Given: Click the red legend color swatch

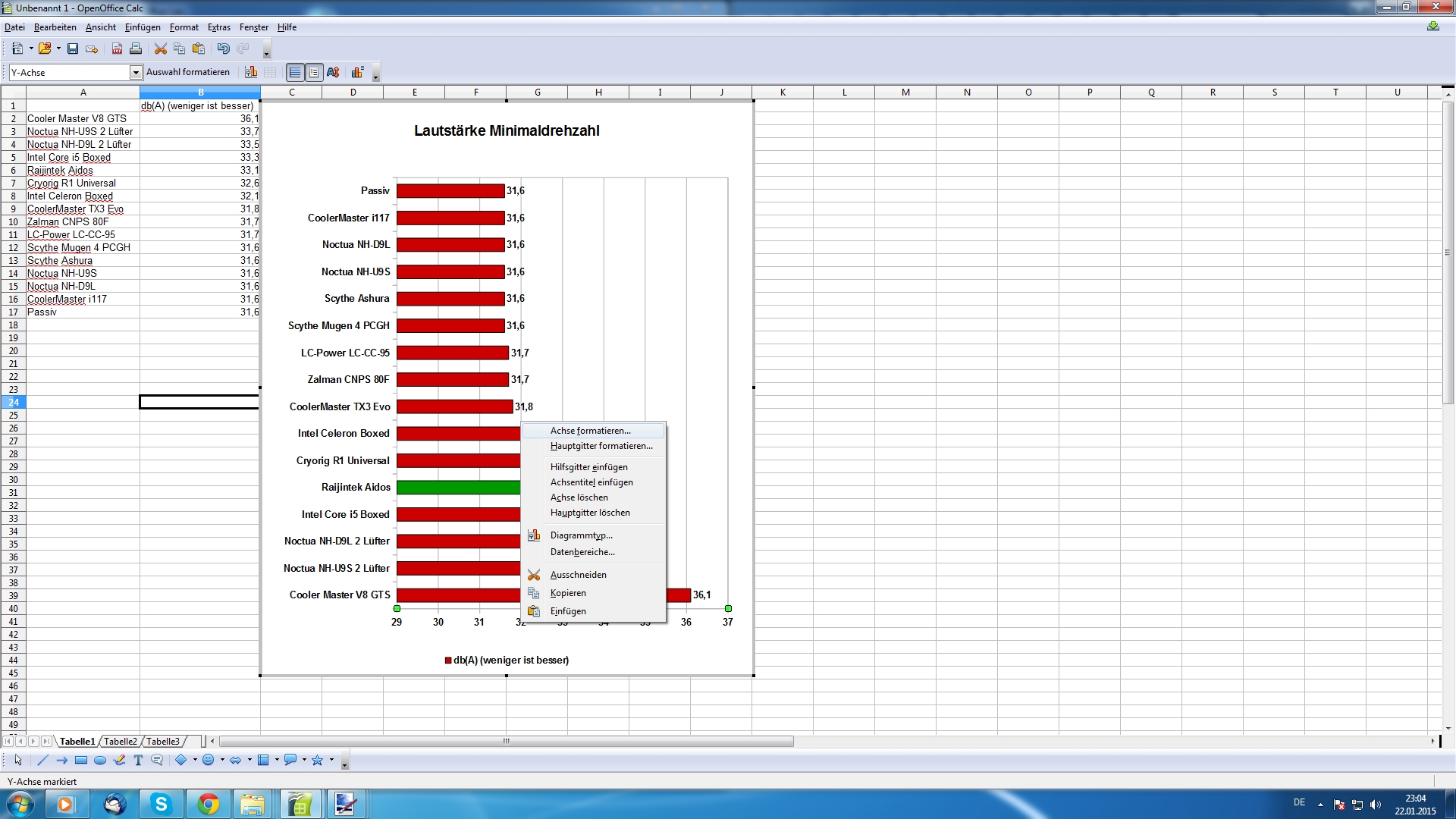Looking at the screenshot, I should coord(448,661).
